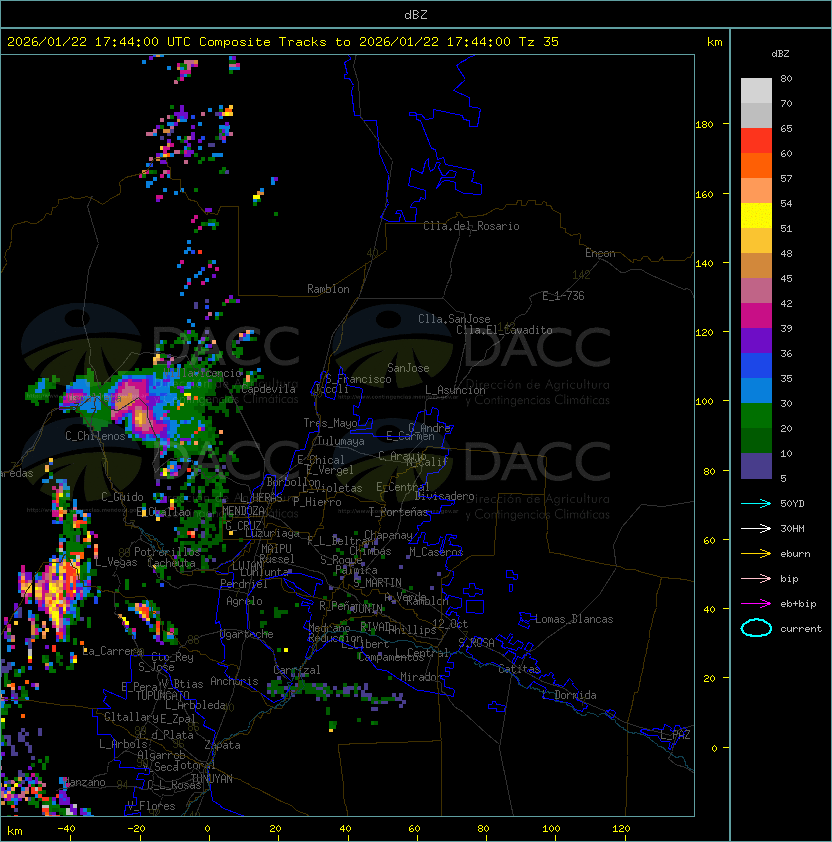Click the '80' value on the color scale
The image size is (832, 842).
pyautogui.click(x=786, y=78)
